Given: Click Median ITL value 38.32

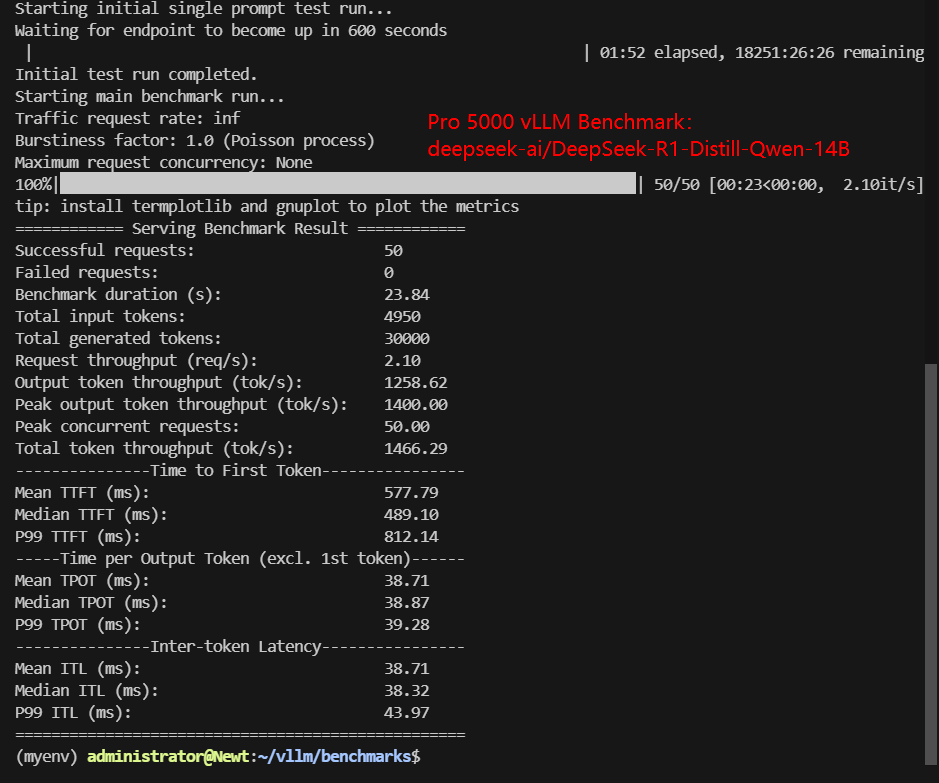Looking at the screenshot, I should coord(407,690).
